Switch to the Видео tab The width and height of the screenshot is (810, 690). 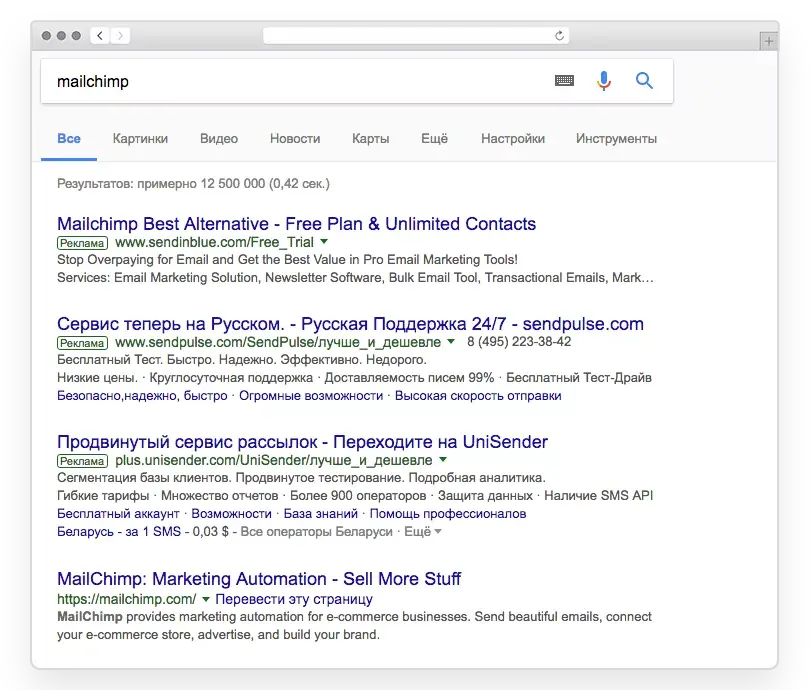click(x=219, y=138)
